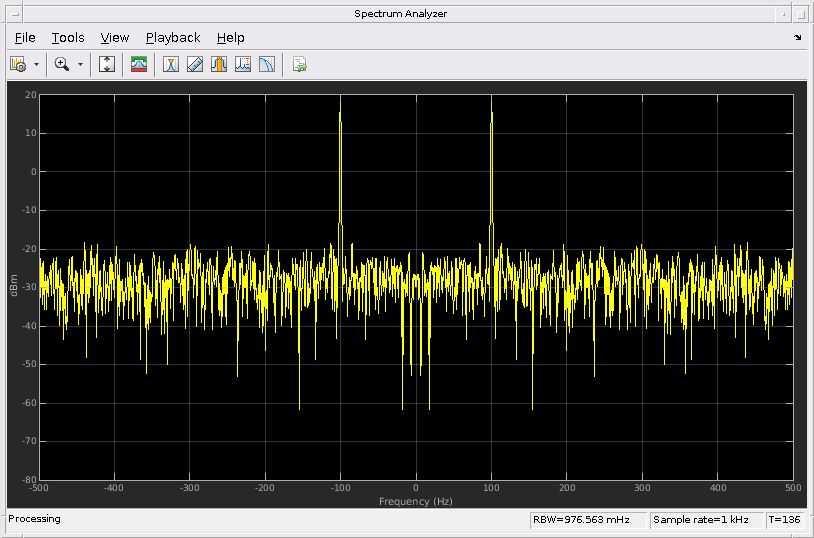Click the copy display to figure icon
The width and height of the screenshot is (814, 538).
pos(299,64)
